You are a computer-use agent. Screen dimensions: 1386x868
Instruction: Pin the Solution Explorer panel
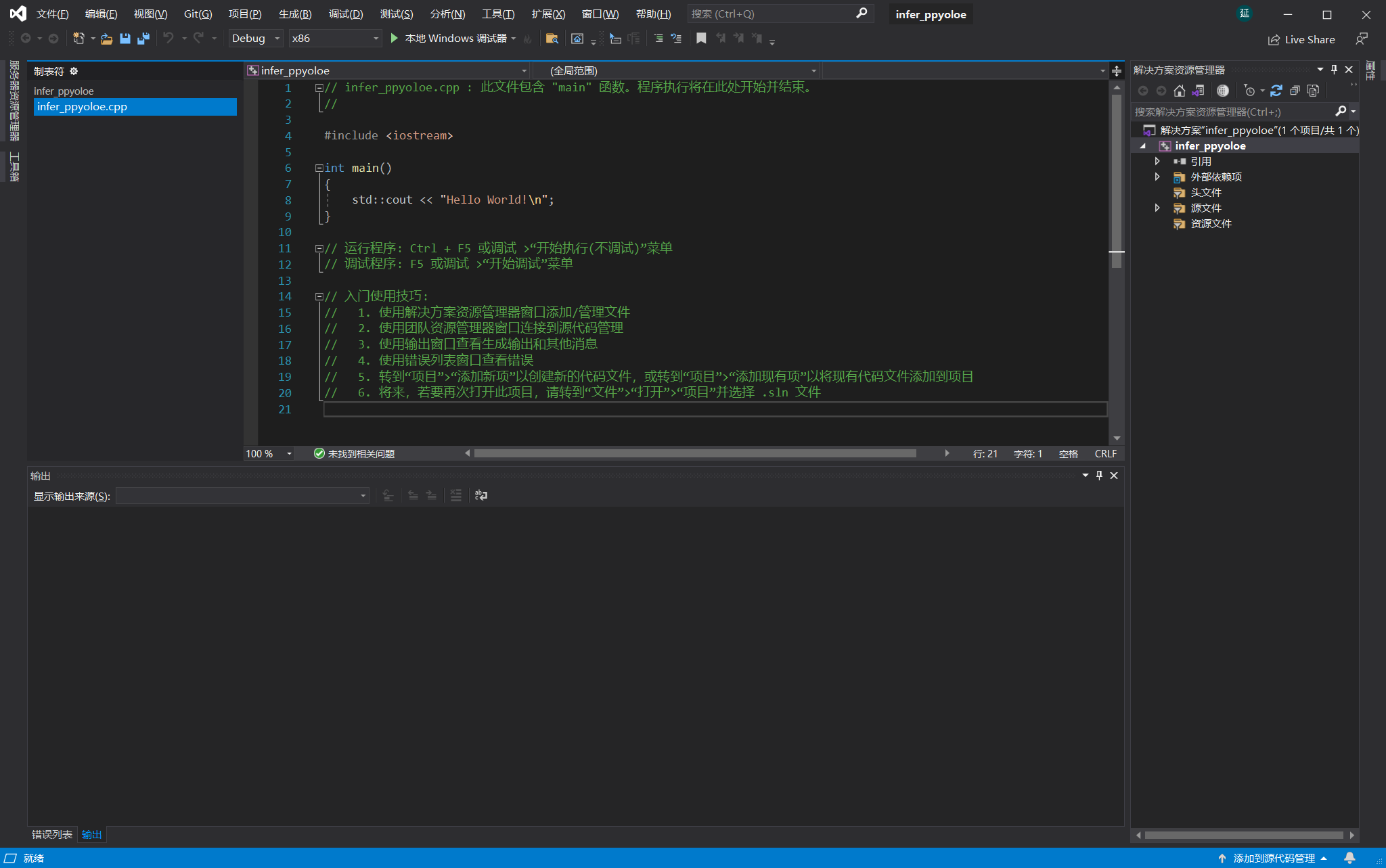click(1334, 70)
